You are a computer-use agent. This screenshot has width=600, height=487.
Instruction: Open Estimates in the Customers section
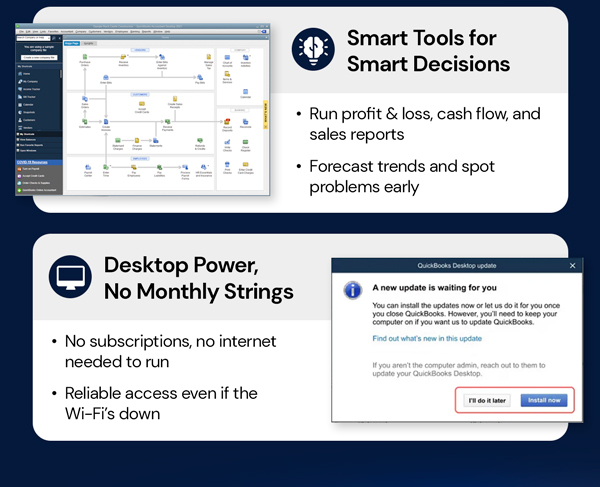pos(85,123)
